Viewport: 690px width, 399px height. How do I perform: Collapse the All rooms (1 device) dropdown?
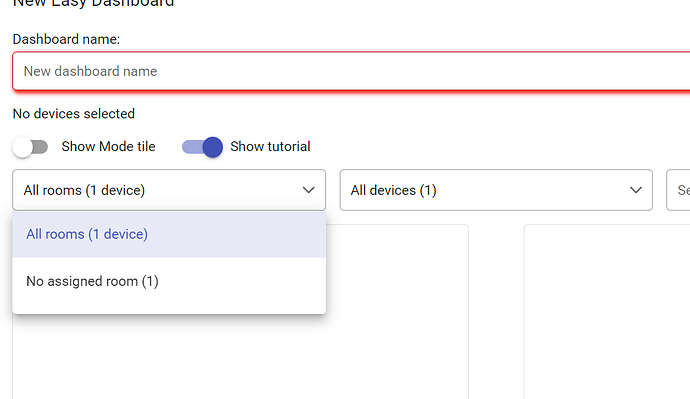pyautogui.click(x=169, y=190)
